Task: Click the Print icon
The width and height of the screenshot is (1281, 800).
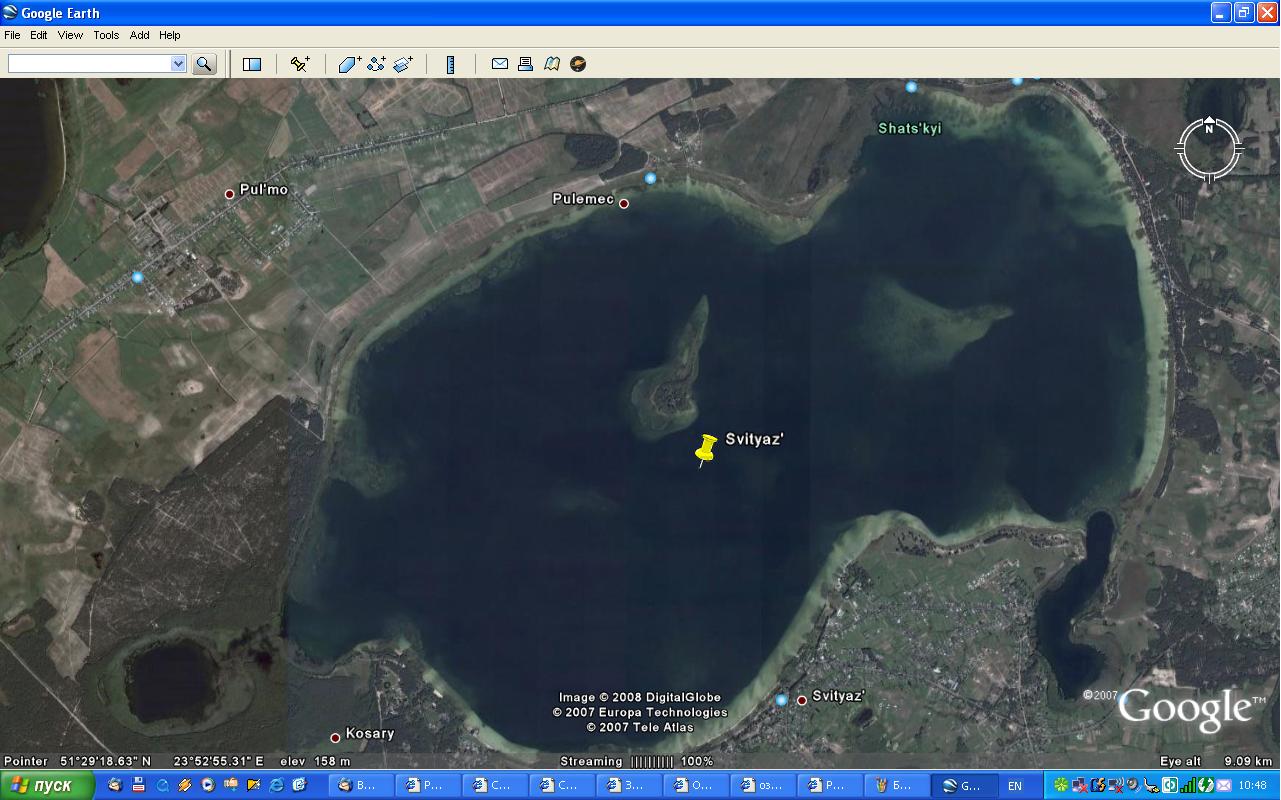Action: (525, 64)
